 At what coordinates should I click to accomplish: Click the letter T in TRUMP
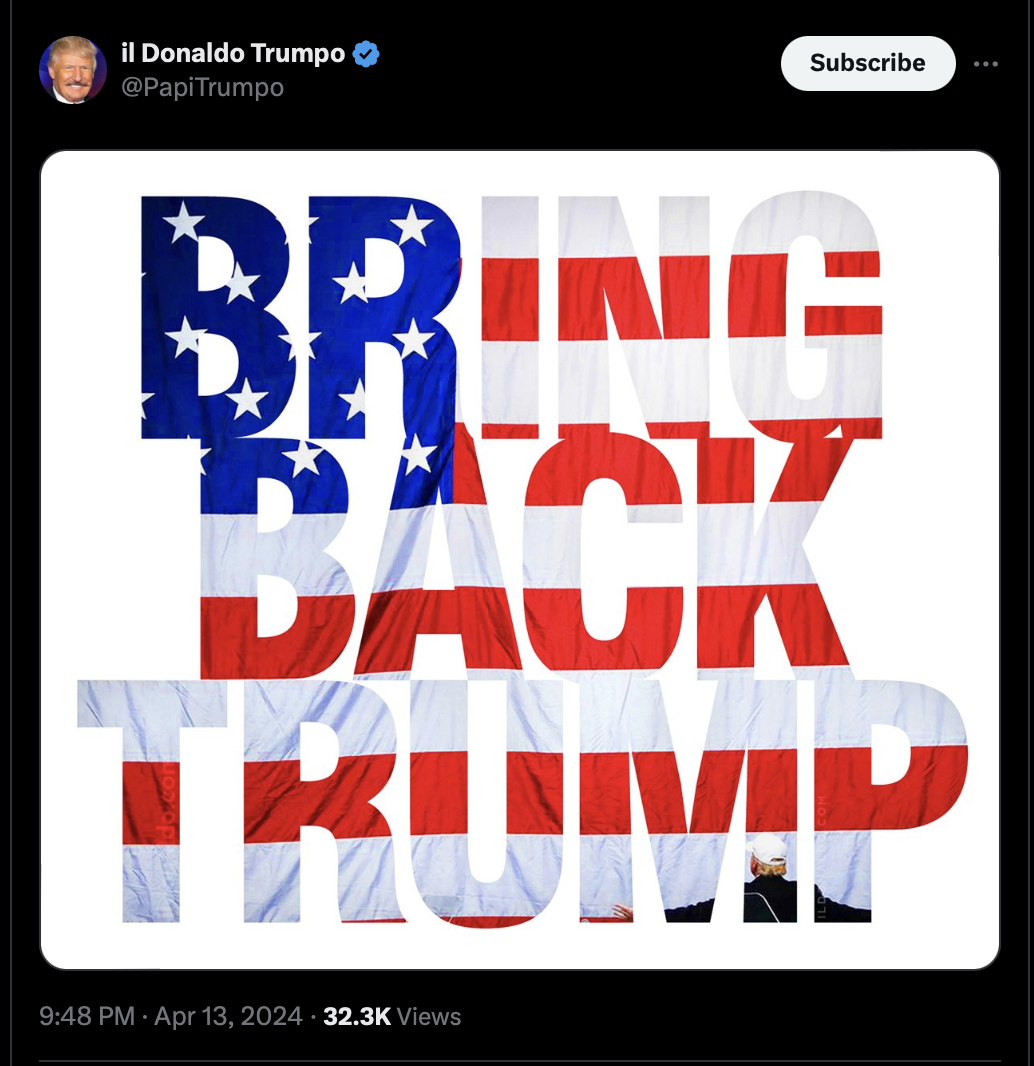click(x=152, y=801)
